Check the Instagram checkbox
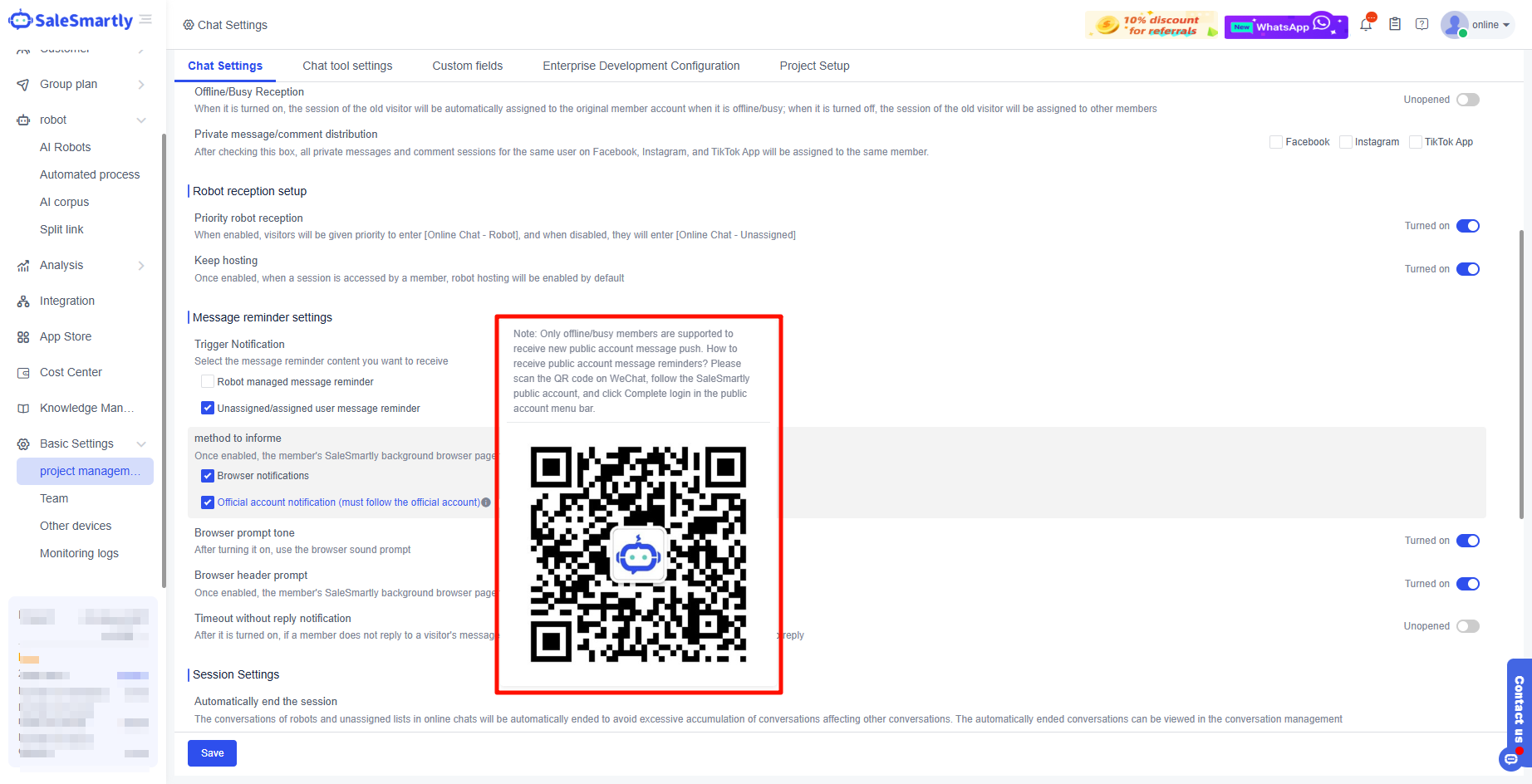1532x784 pixels. coord(1346,142)
